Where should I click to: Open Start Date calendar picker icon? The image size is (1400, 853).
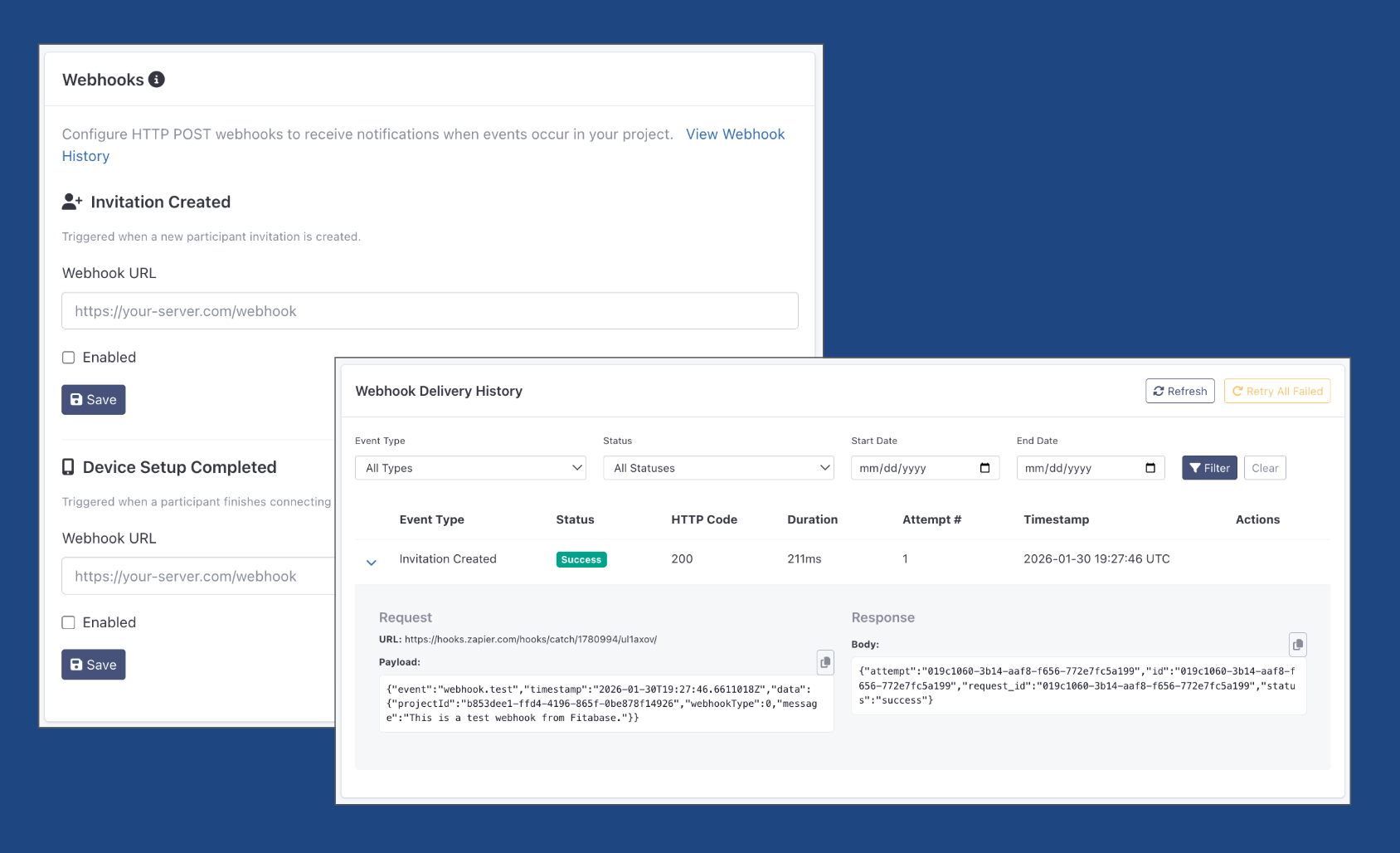984,468
